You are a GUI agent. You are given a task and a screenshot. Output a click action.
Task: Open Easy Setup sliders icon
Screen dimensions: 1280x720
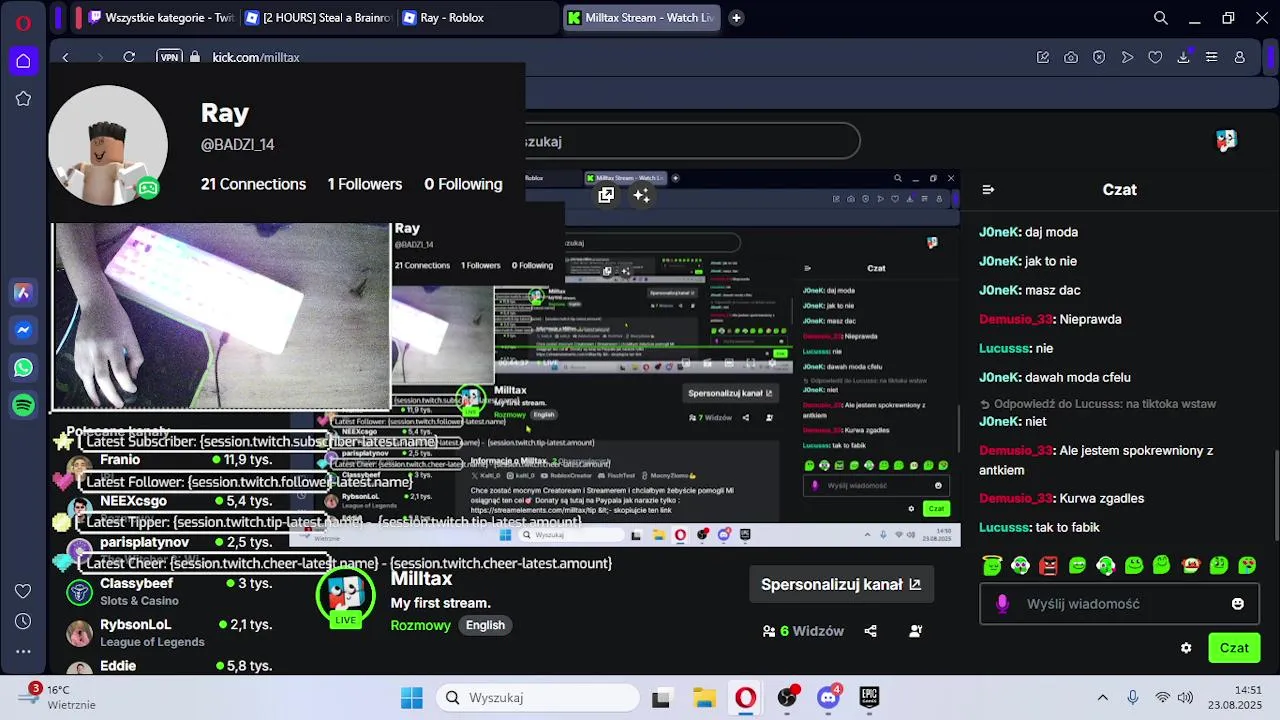coord(1211,57)
